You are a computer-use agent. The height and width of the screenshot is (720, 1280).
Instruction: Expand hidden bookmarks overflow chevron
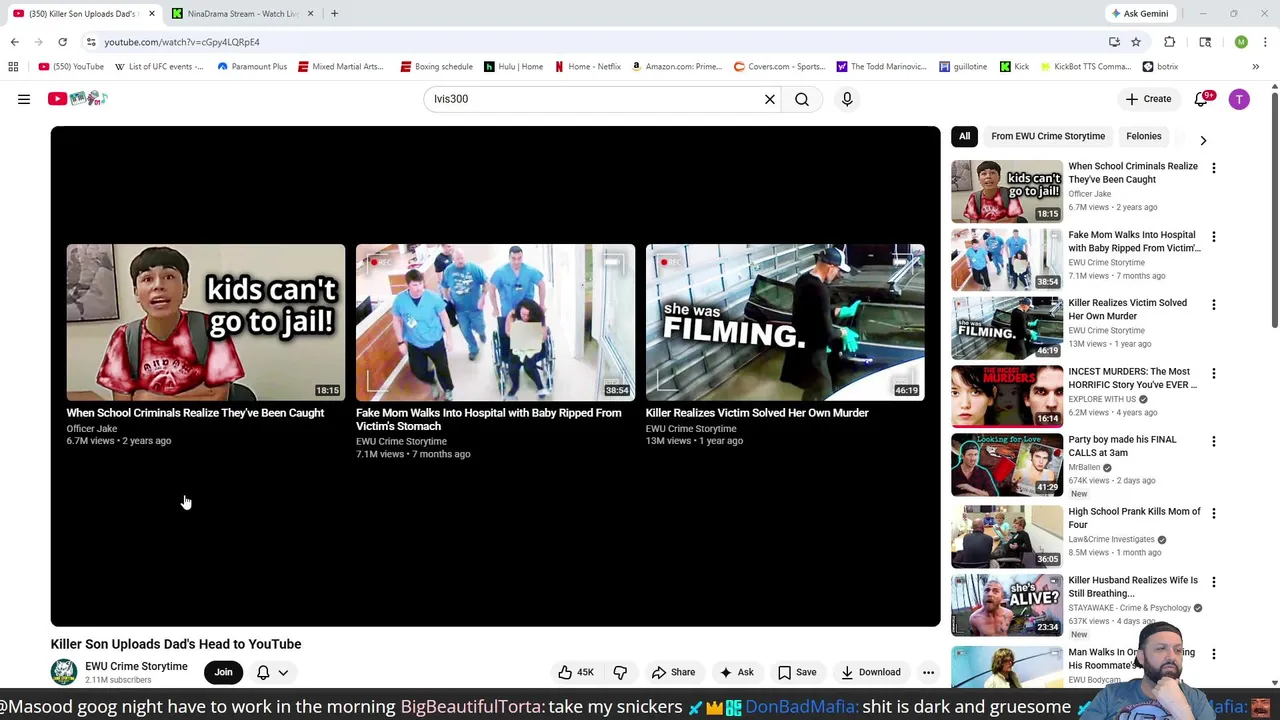coord(1255,67)
